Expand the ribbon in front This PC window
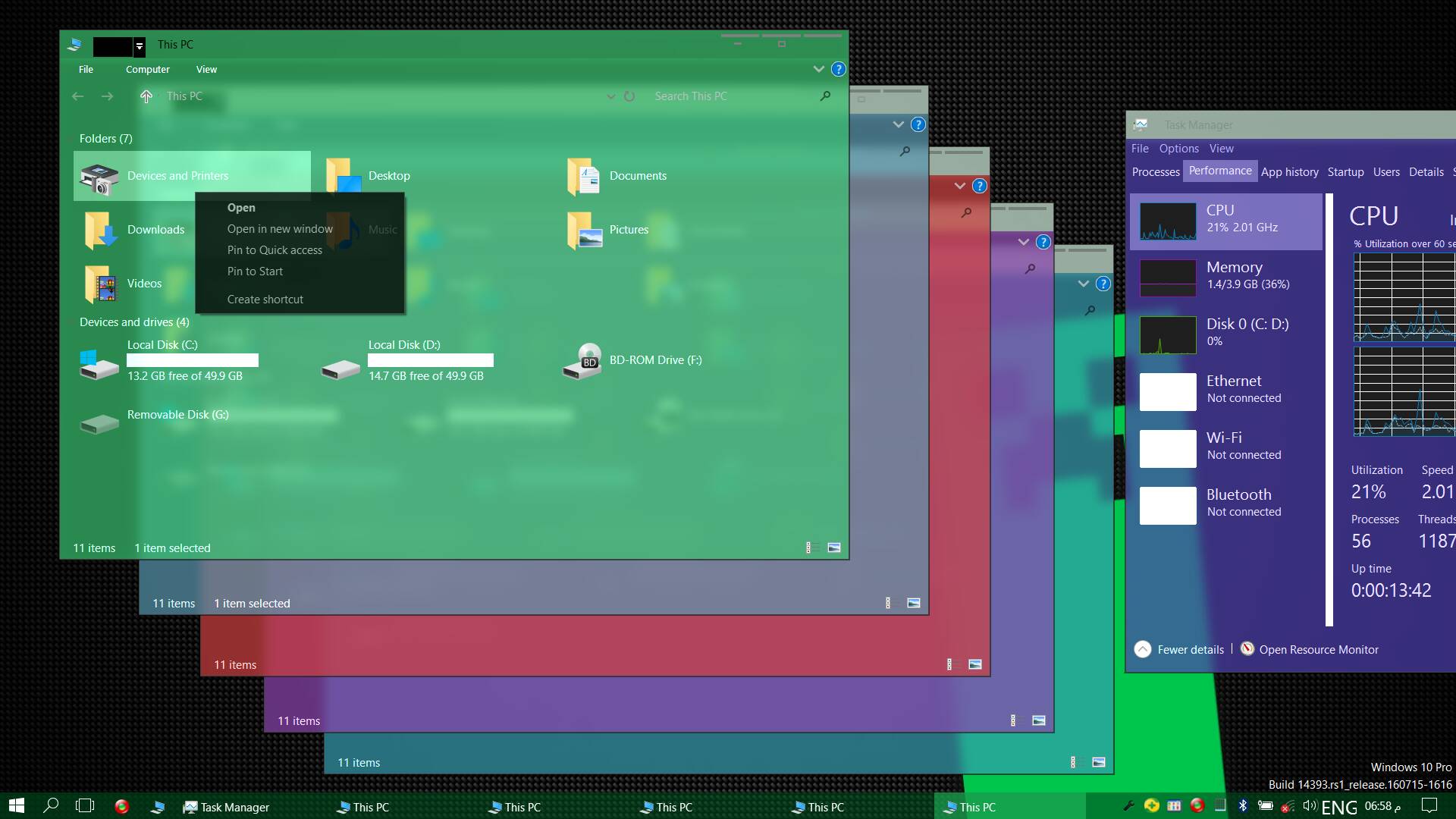Image resolution: width=1456 pixels, height=819 pixels. (818, 69)
